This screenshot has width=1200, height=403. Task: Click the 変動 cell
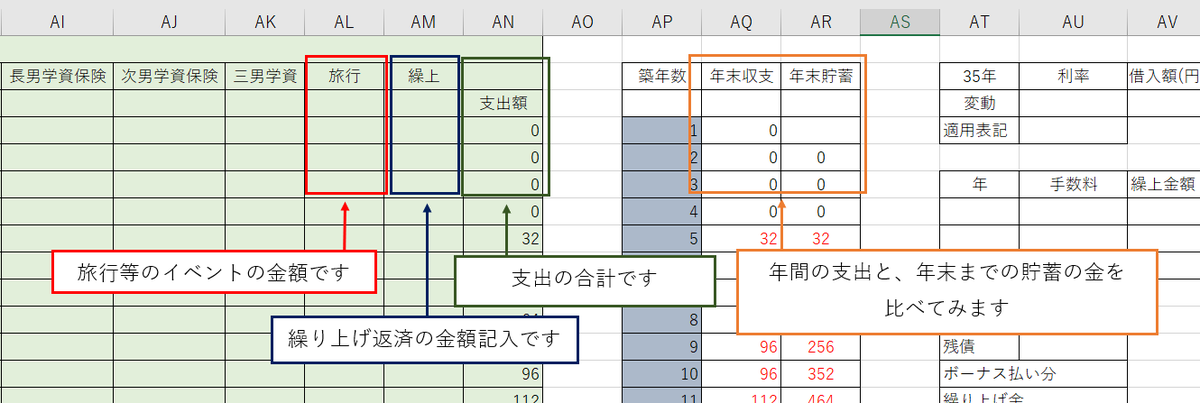point(980,102)
